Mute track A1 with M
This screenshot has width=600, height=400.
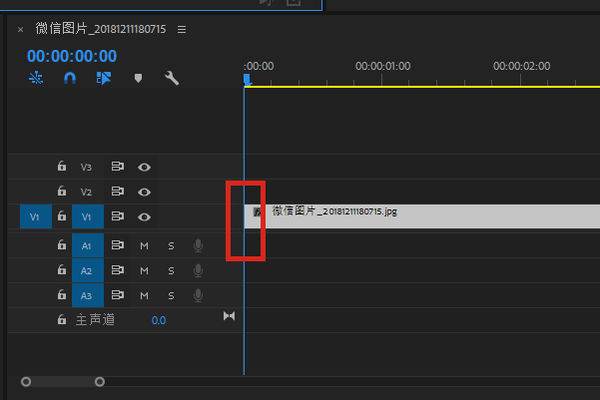(144, 246)
